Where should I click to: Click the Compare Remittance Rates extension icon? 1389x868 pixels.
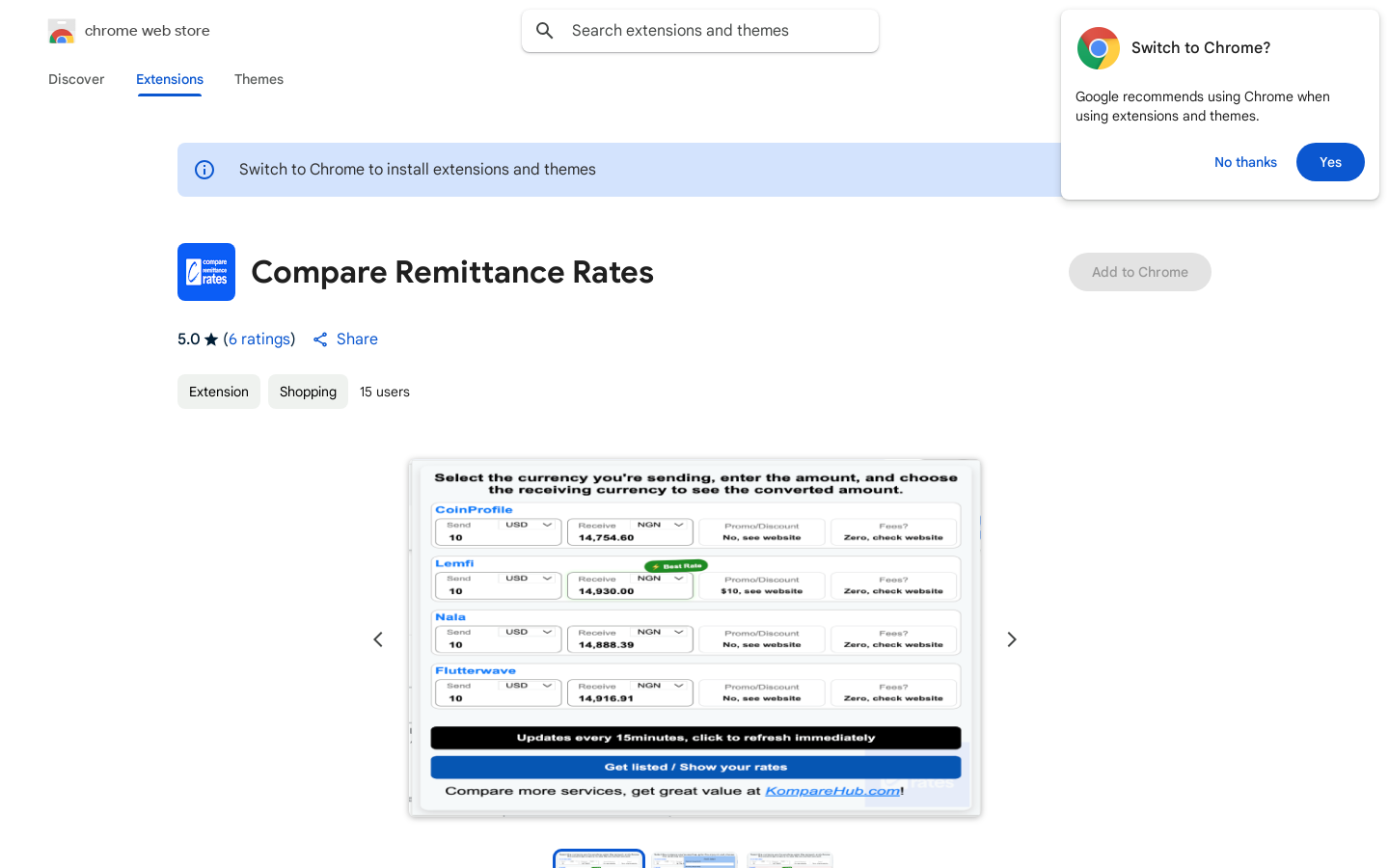coord(206,272)
